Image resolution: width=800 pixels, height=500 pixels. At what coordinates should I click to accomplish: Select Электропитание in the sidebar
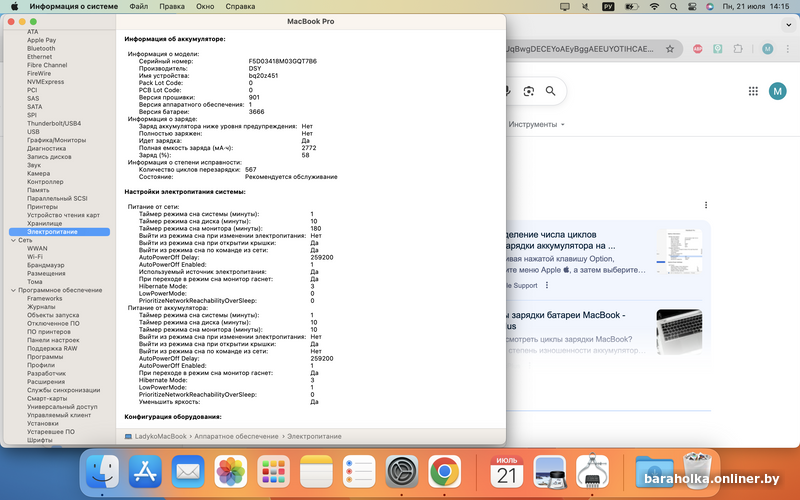pos(59,232)
